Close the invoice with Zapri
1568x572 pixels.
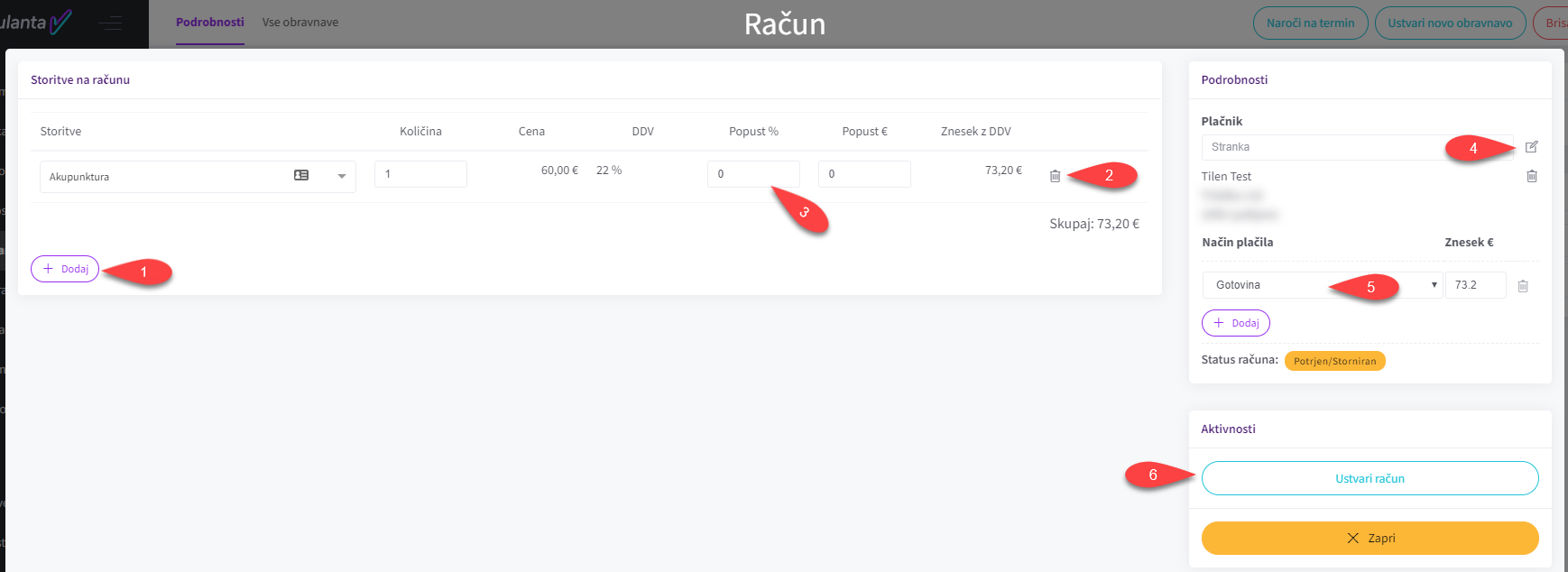1369,539
